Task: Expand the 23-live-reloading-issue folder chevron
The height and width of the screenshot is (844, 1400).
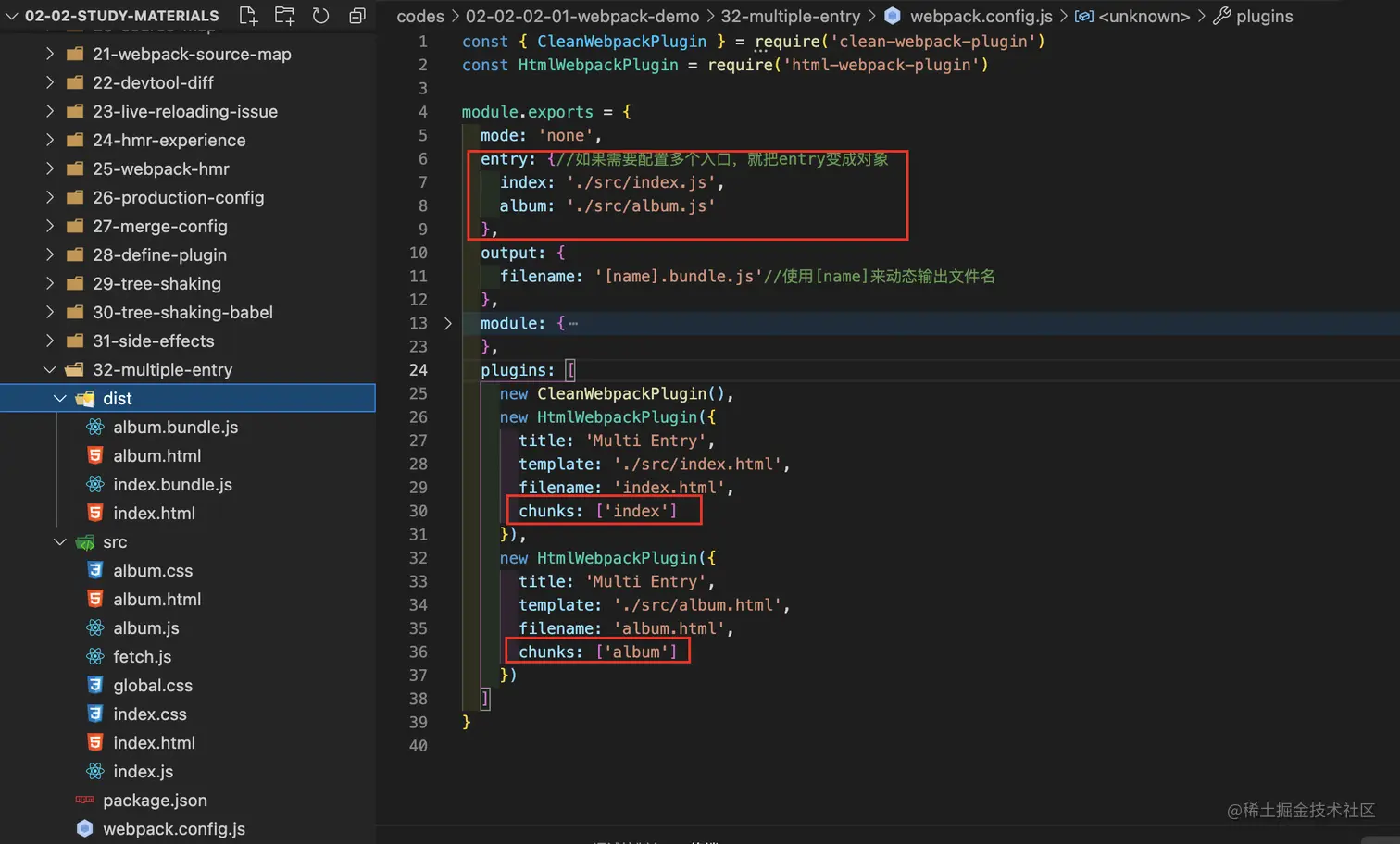Action: 49,111
